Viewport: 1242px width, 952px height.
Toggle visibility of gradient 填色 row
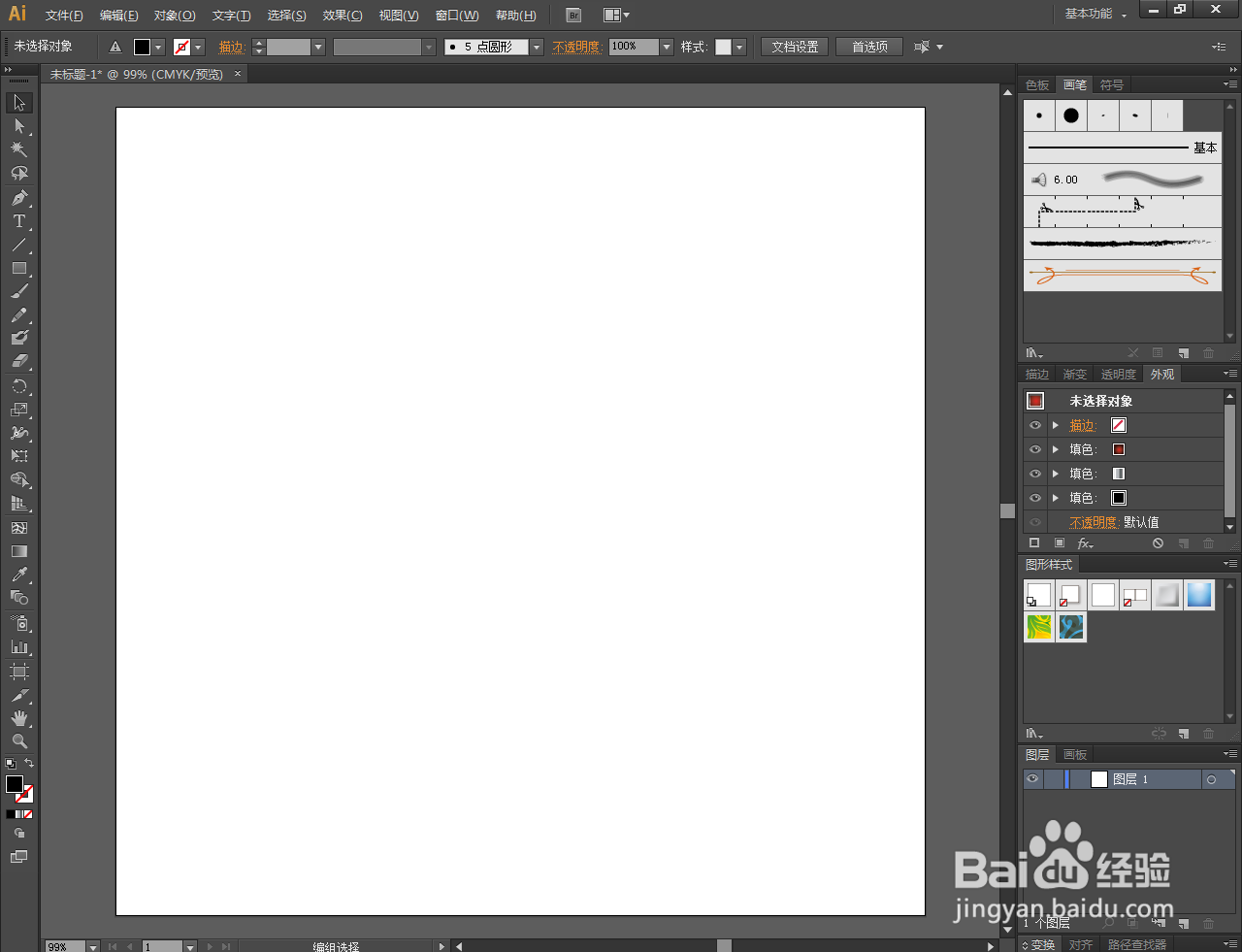1035,474
